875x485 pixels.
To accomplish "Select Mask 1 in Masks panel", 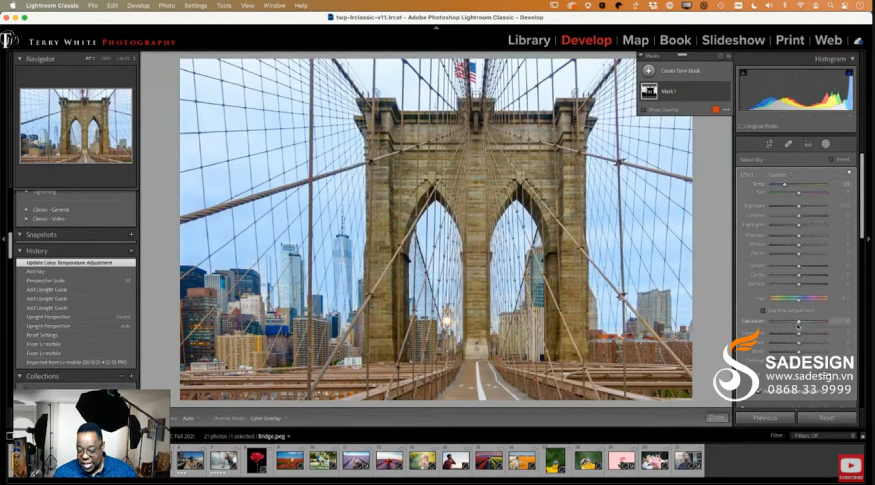I will point(685,91).
